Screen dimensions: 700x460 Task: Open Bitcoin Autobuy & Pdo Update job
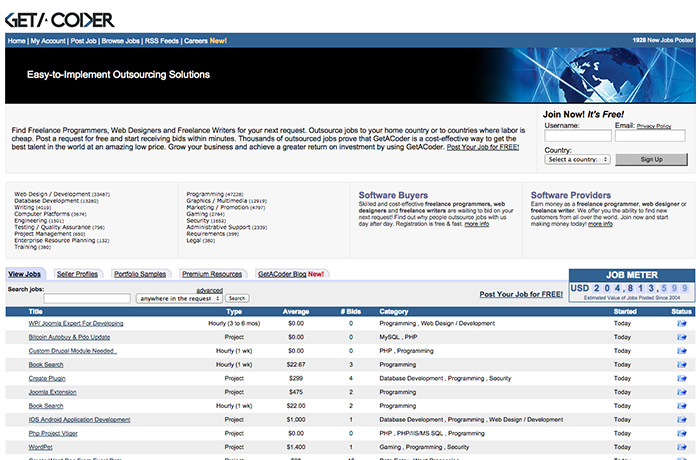pos(69,337)
